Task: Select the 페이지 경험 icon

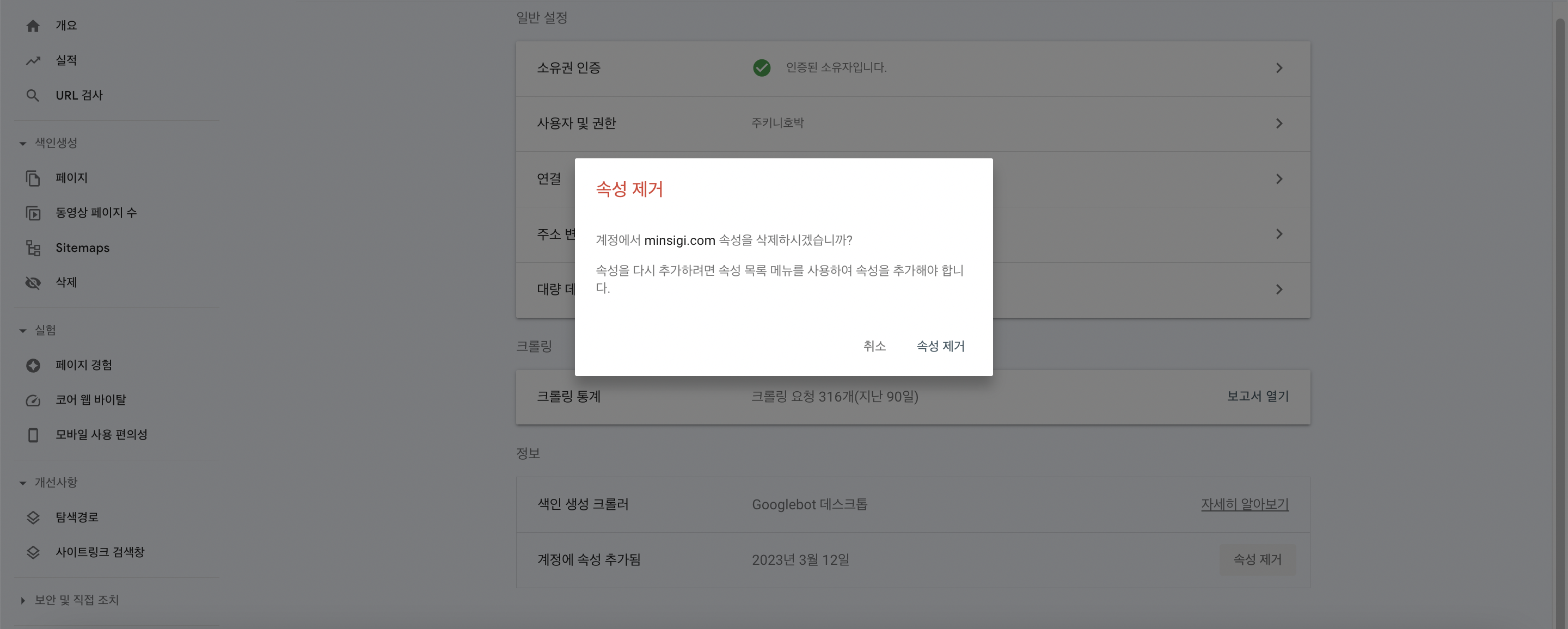Action: click(33, 365)
